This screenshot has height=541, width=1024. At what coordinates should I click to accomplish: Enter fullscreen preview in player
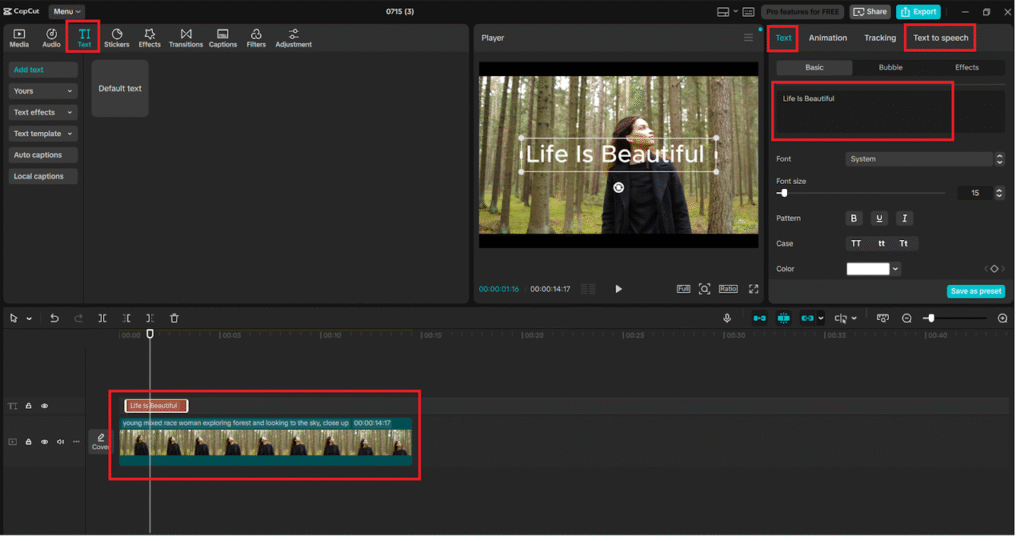point(753,289)
